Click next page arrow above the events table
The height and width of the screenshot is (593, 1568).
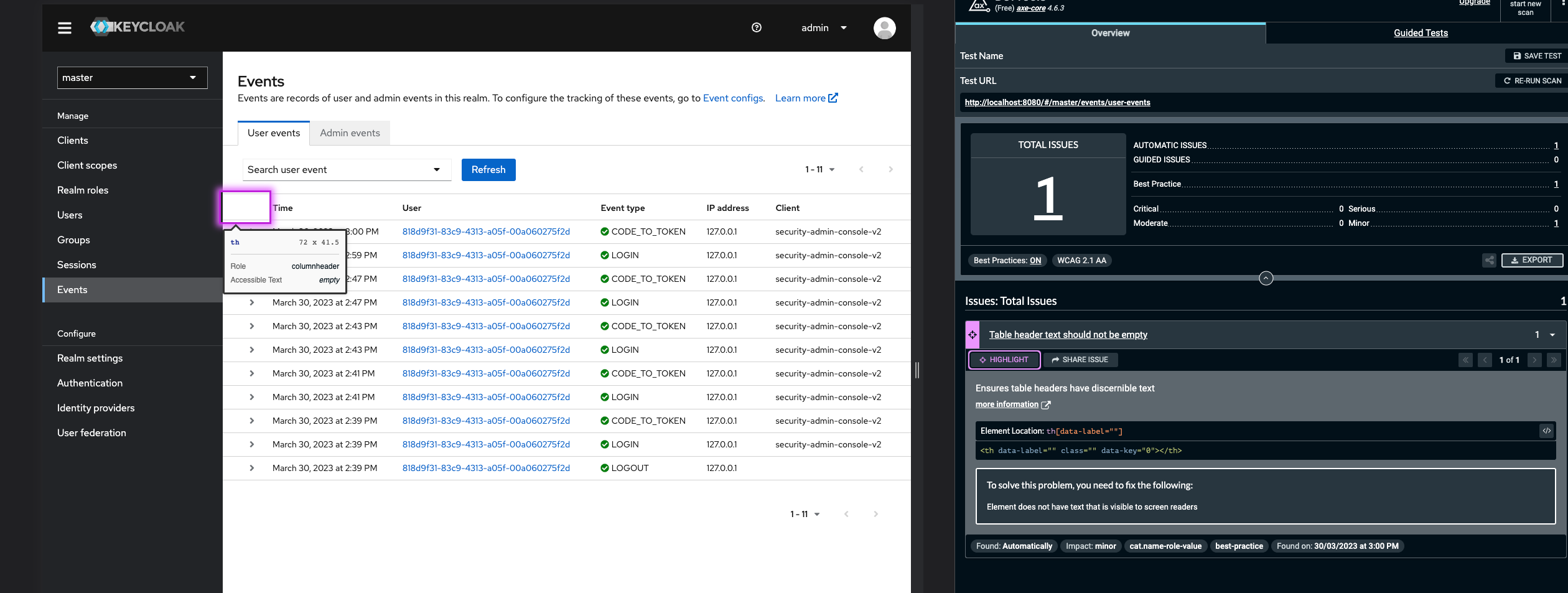coord(890,169)
